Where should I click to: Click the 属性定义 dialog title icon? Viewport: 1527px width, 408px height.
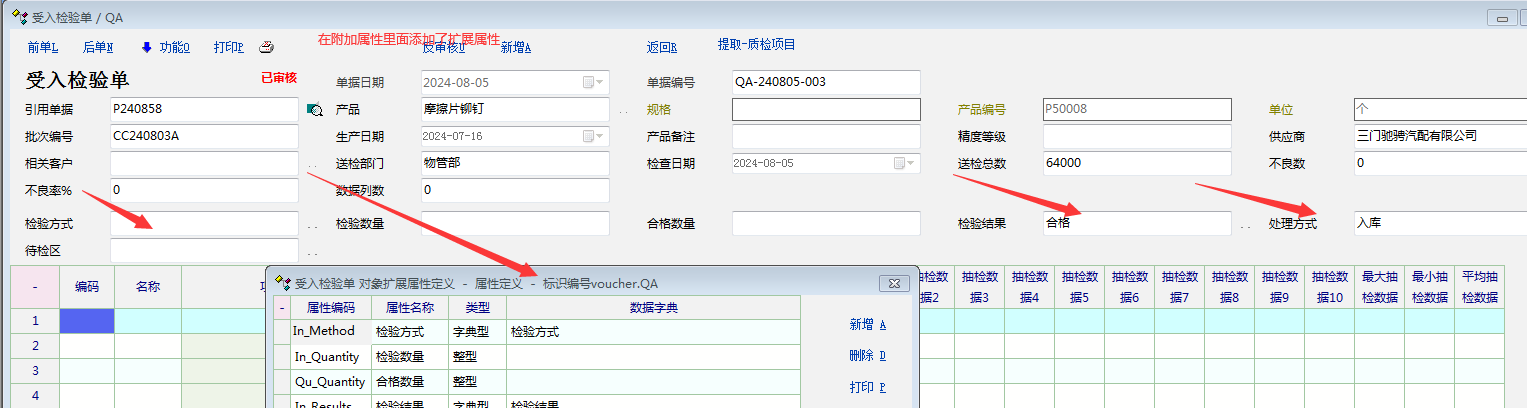[283, 283]
